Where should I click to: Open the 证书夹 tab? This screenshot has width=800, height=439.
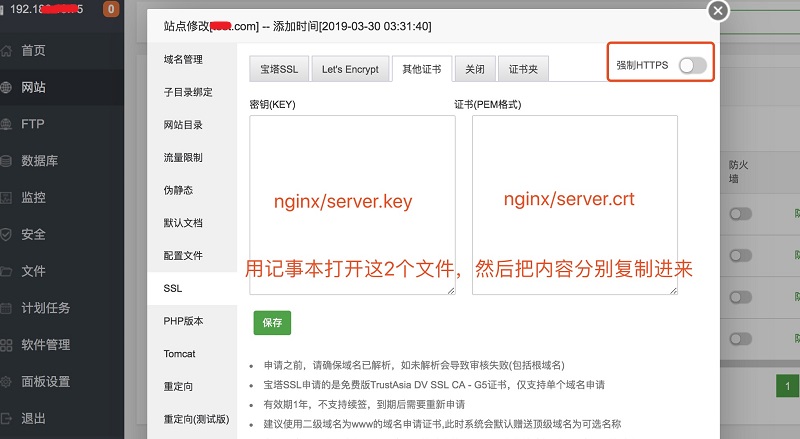(523, 69)
